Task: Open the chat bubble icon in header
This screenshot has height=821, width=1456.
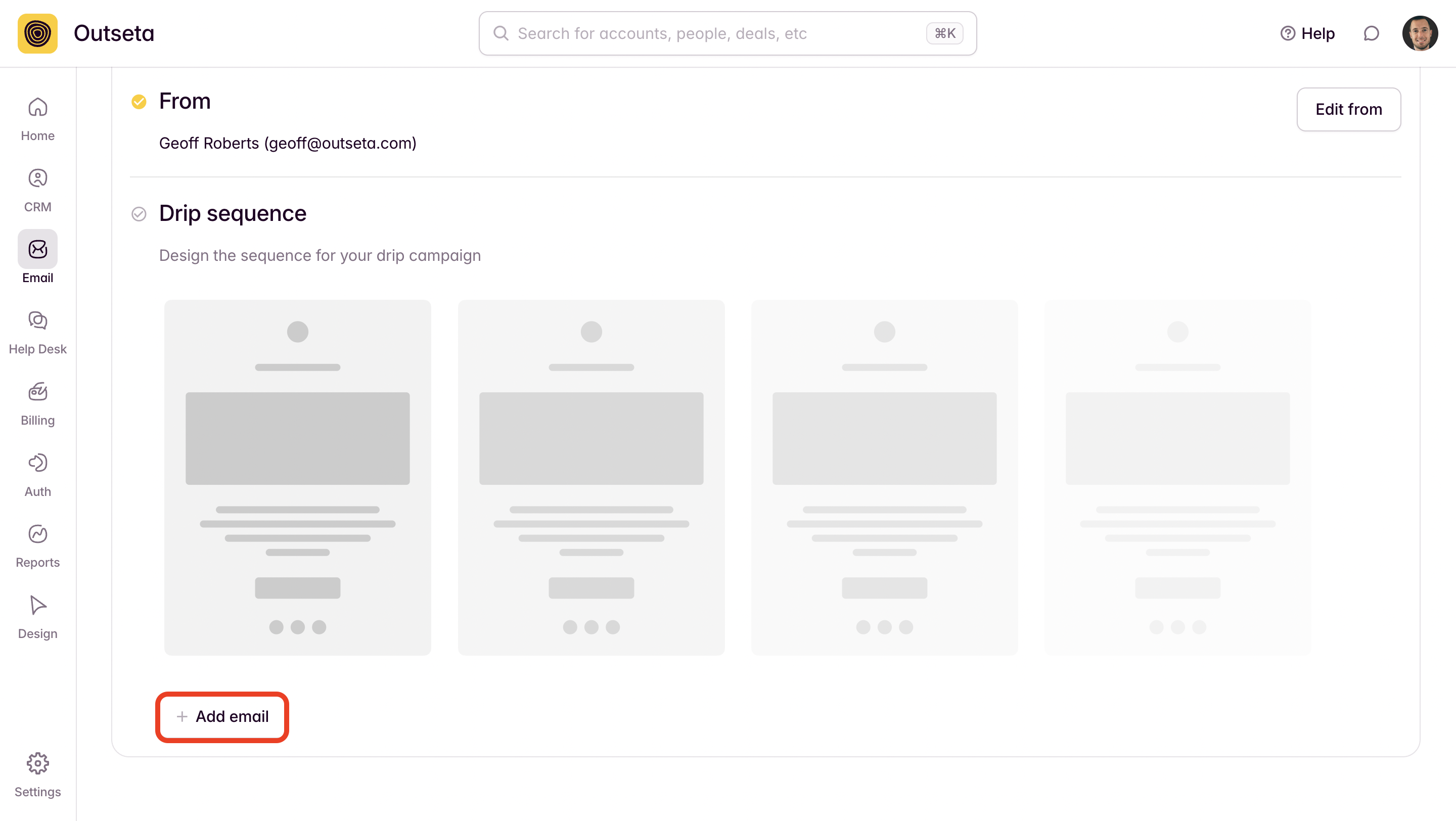Action: click(1371, 33)
